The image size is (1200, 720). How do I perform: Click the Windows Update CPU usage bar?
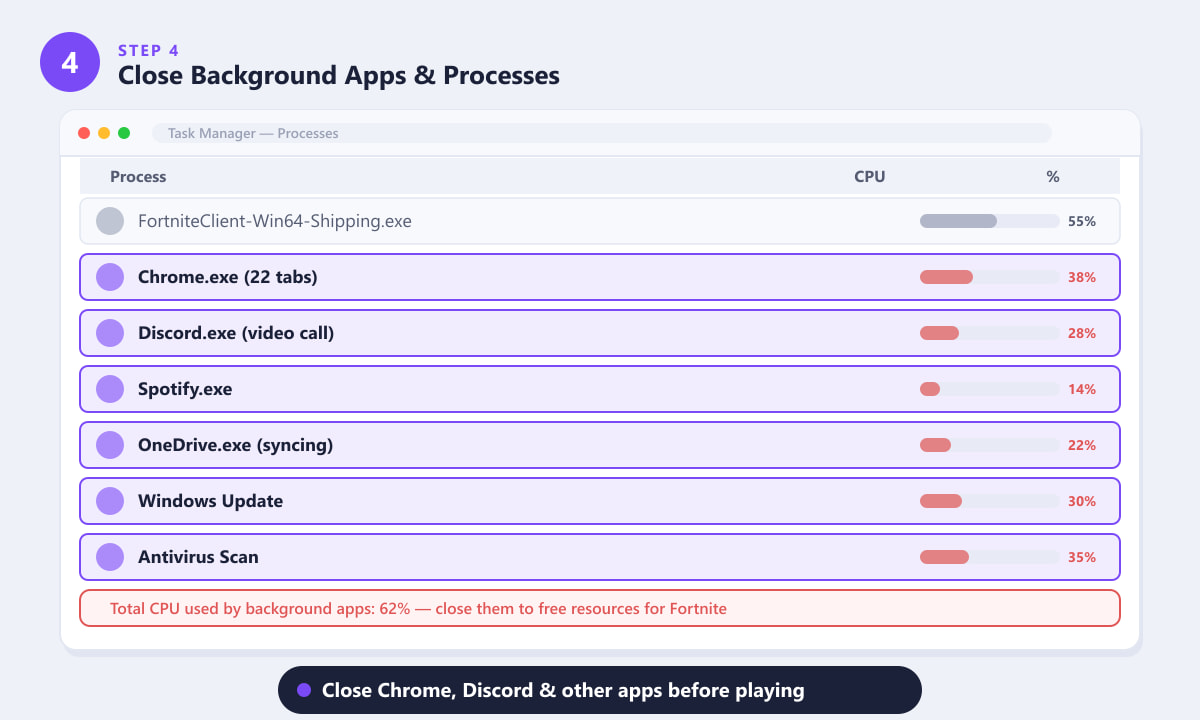point(990,501)
